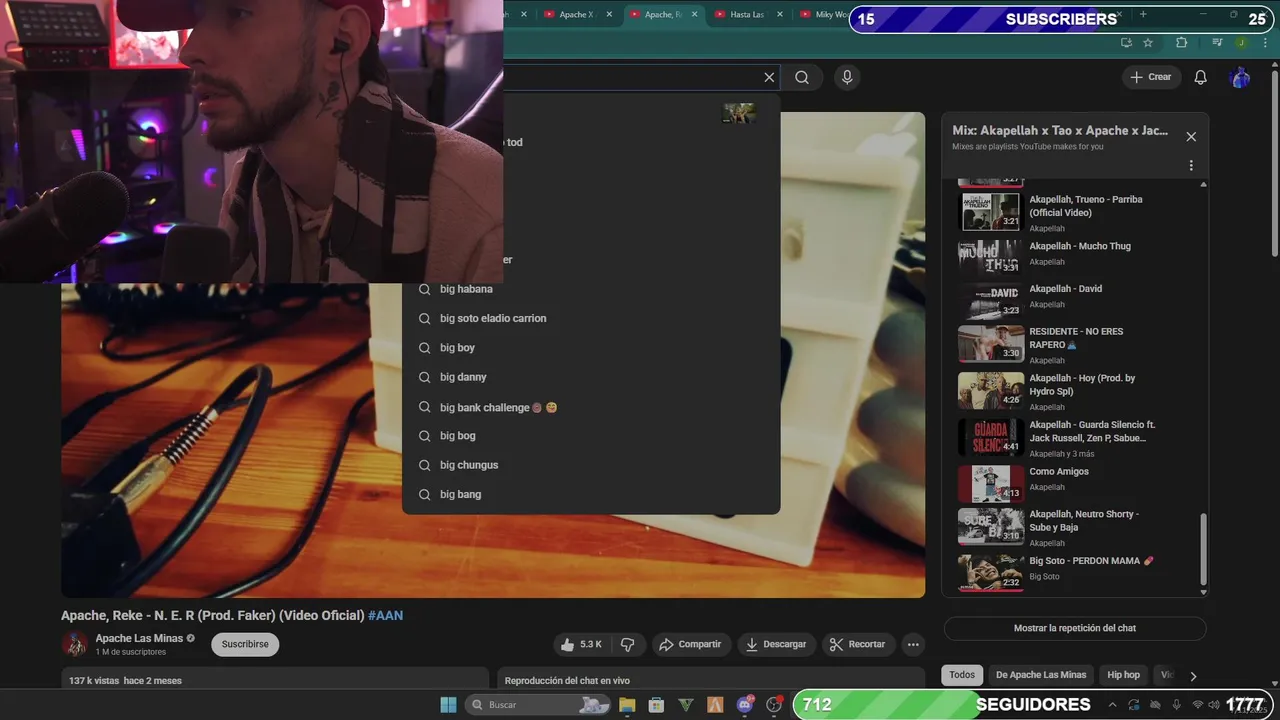Open Mix playlist options menu
The image size is (1280, 720).
click(1191, 165)
